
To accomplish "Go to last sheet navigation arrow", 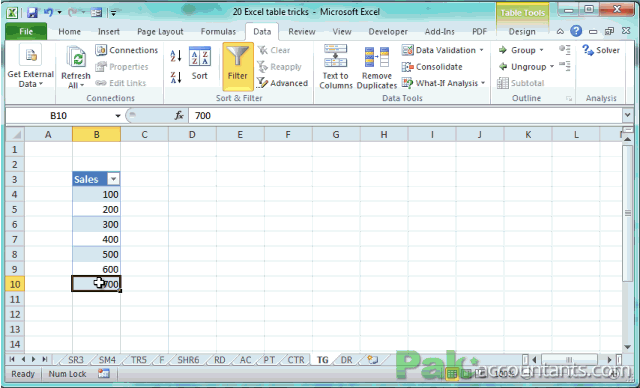I will click(45, 359).
